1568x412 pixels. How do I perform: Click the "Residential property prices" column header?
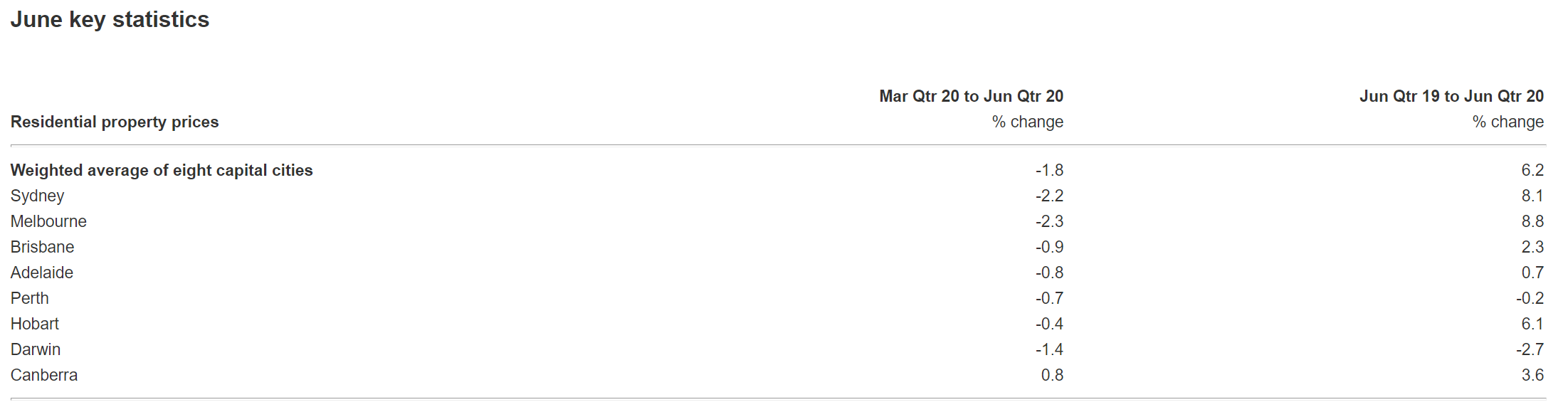pos(115,122)
